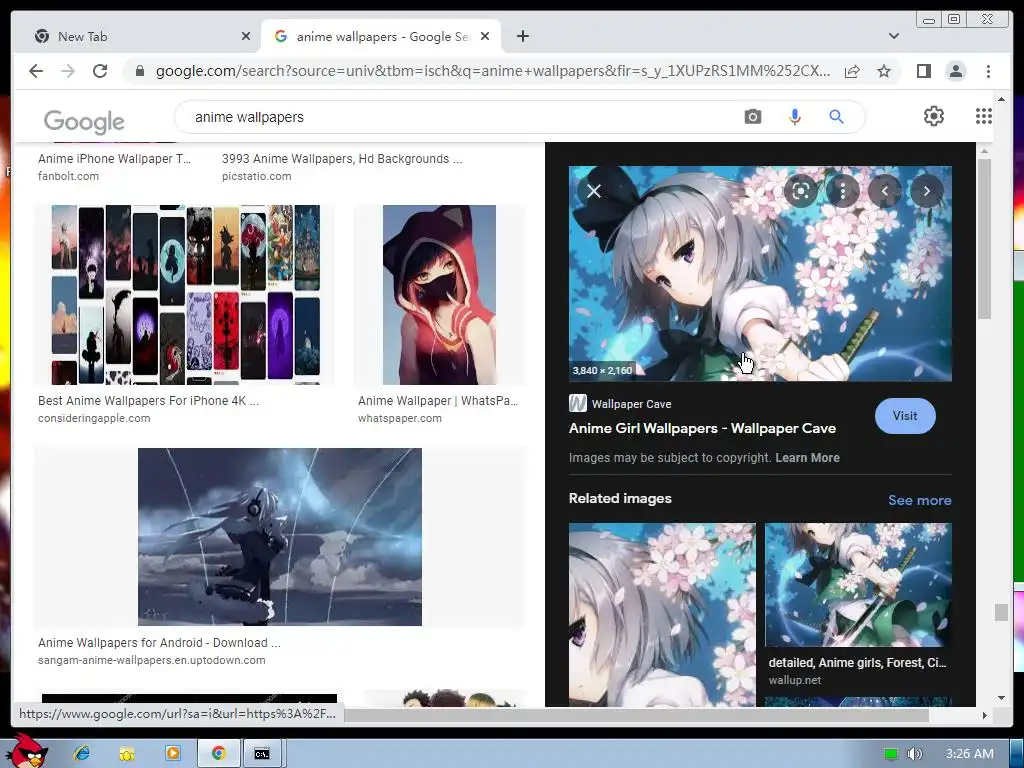Open the Chrome profile avatar
This screenshot has height=768, width=1024.
956,71
